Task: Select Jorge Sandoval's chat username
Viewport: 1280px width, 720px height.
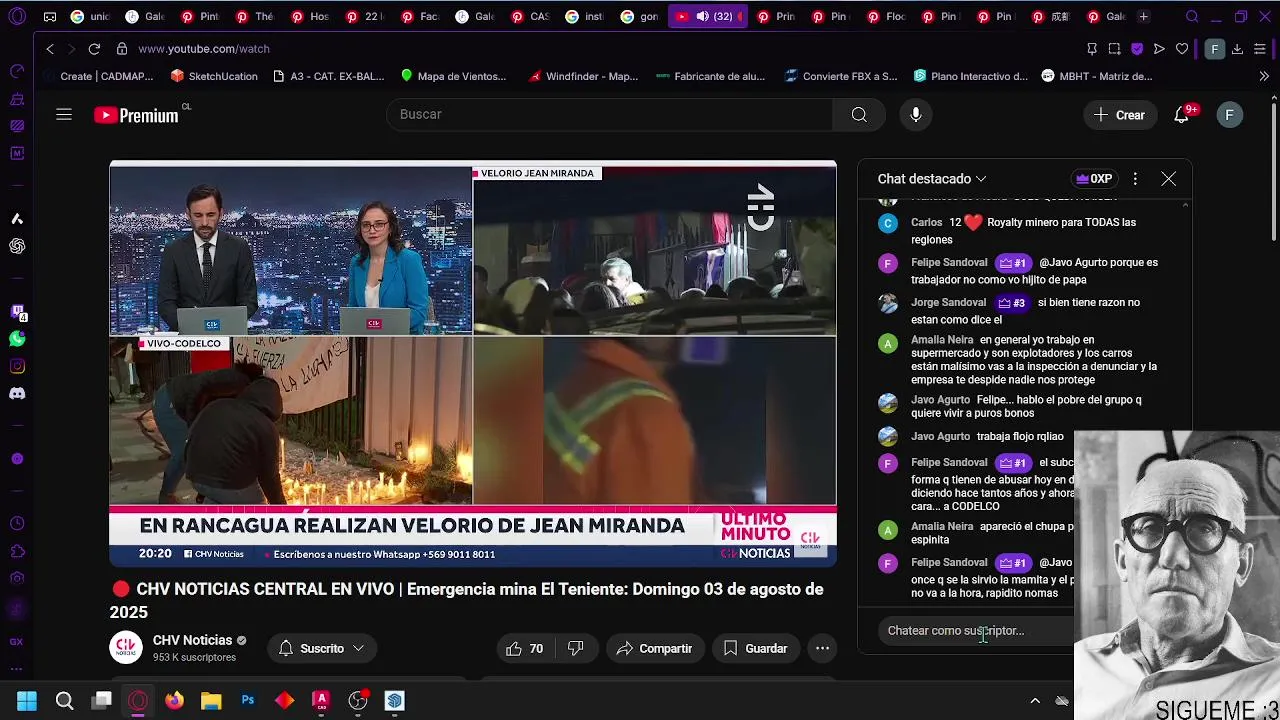Action: tap(948, 302)
